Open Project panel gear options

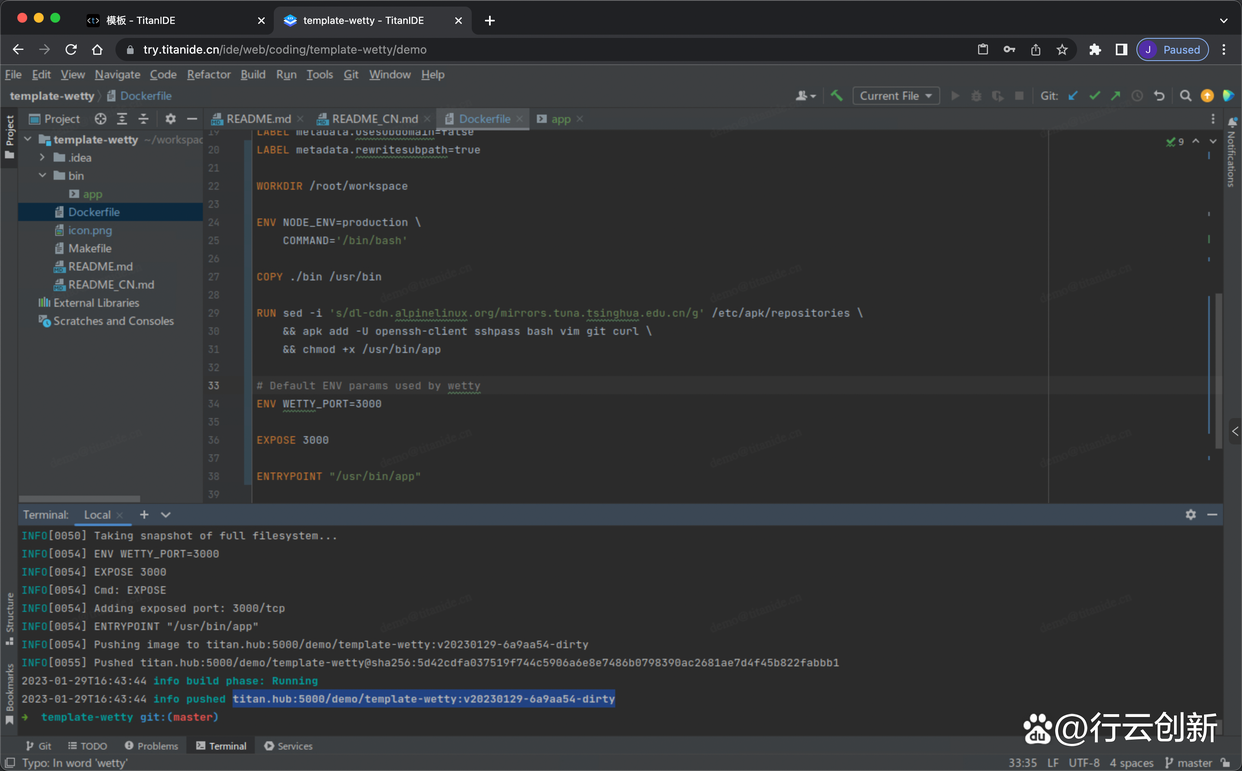(x=170, y=119)
